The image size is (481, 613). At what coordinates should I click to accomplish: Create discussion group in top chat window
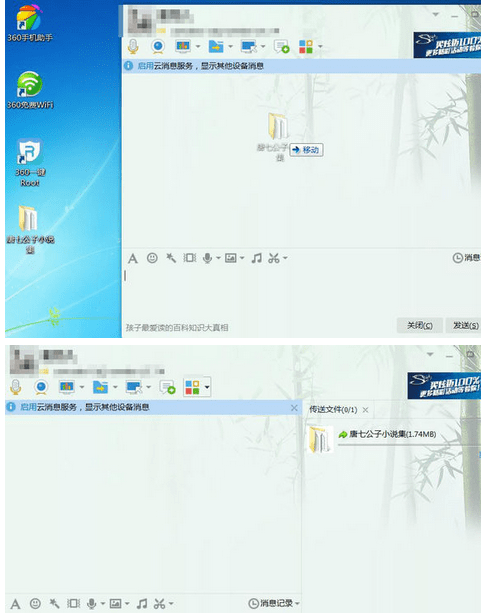tap(282, 47)
